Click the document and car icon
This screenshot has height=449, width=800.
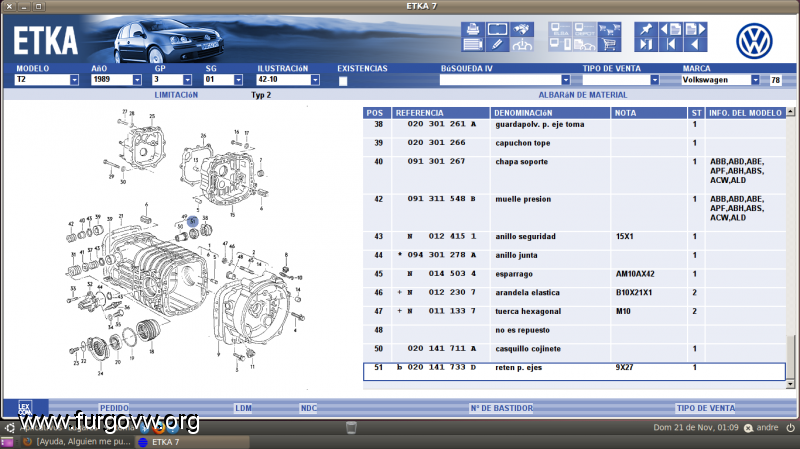click(x=585, y=44)
